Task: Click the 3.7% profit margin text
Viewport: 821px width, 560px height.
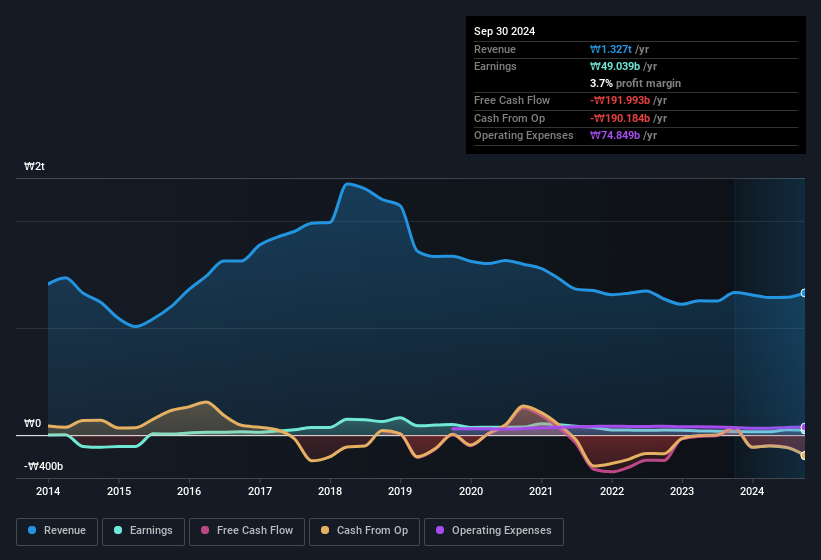Action: (x=635, y=83)
